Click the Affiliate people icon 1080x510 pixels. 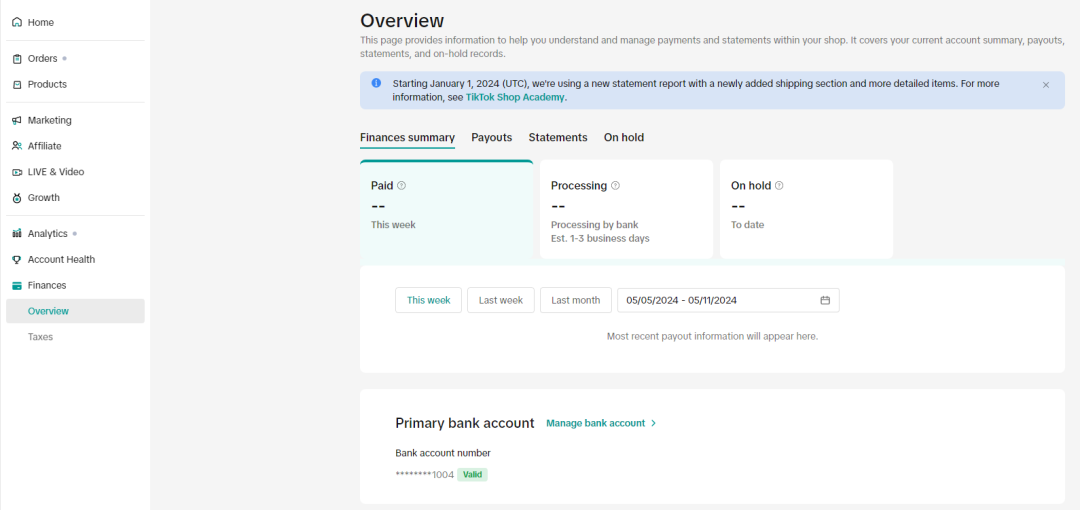pos(17,146)
